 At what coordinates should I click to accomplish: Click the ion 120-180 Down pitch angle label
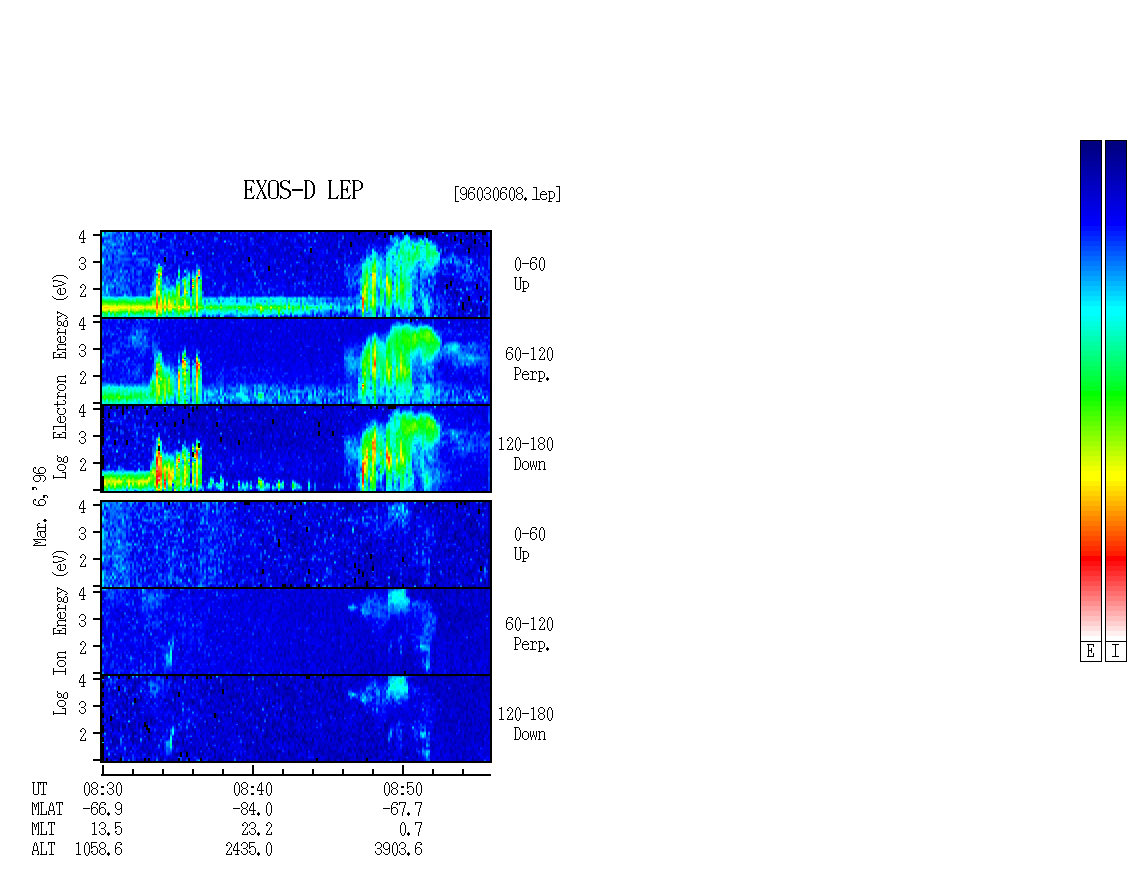coord(525,724)
